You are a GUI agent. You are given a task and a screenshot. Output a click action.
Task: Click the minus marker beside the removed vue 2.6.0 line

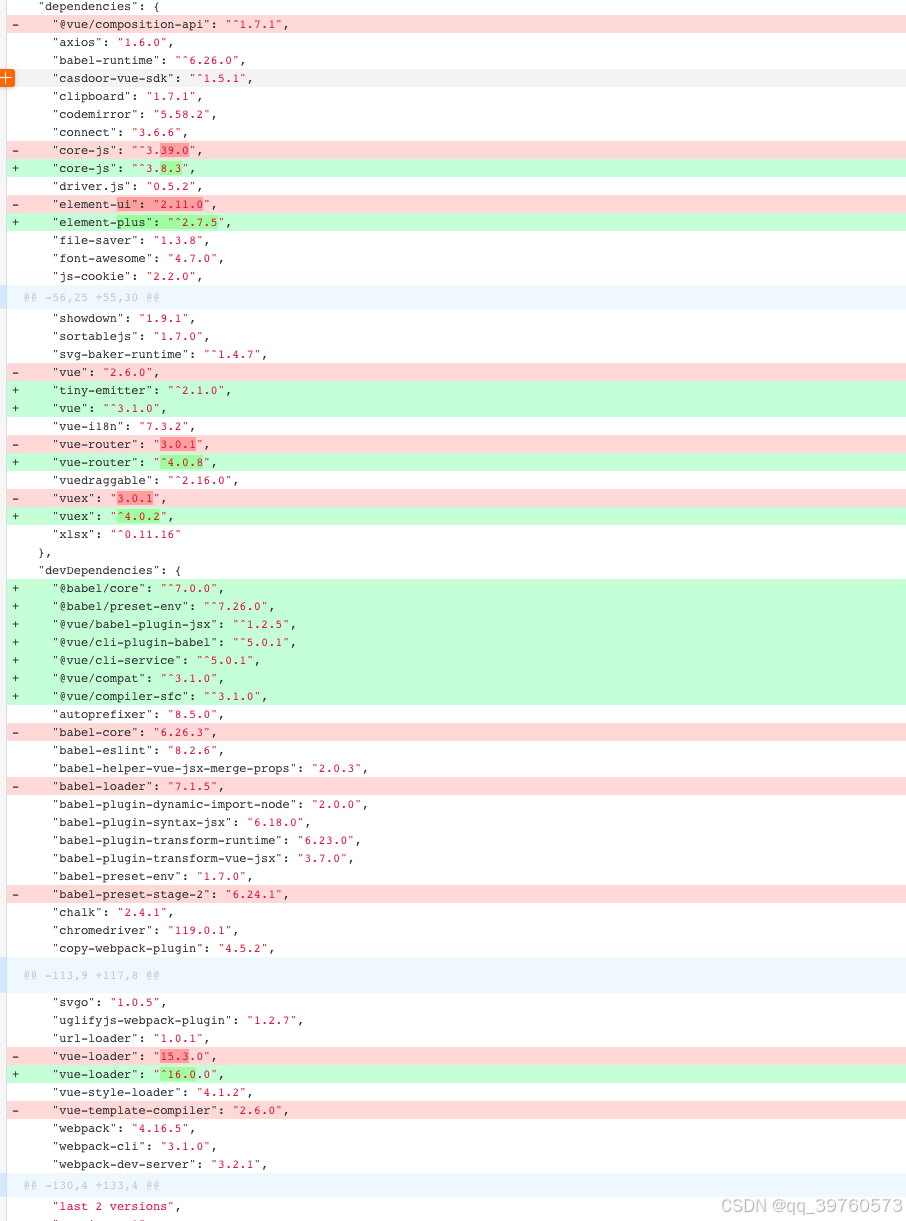tap(14, 372)
